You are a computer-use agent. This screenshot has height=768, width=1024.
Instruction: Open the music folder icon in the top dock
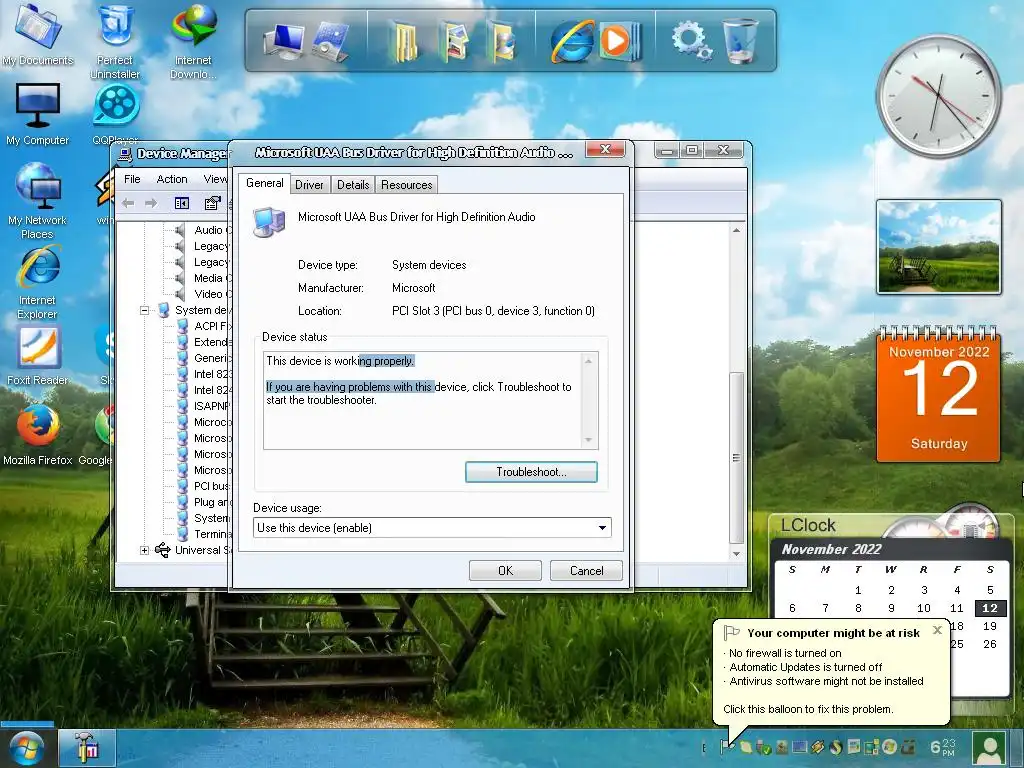tap(503, 42)
